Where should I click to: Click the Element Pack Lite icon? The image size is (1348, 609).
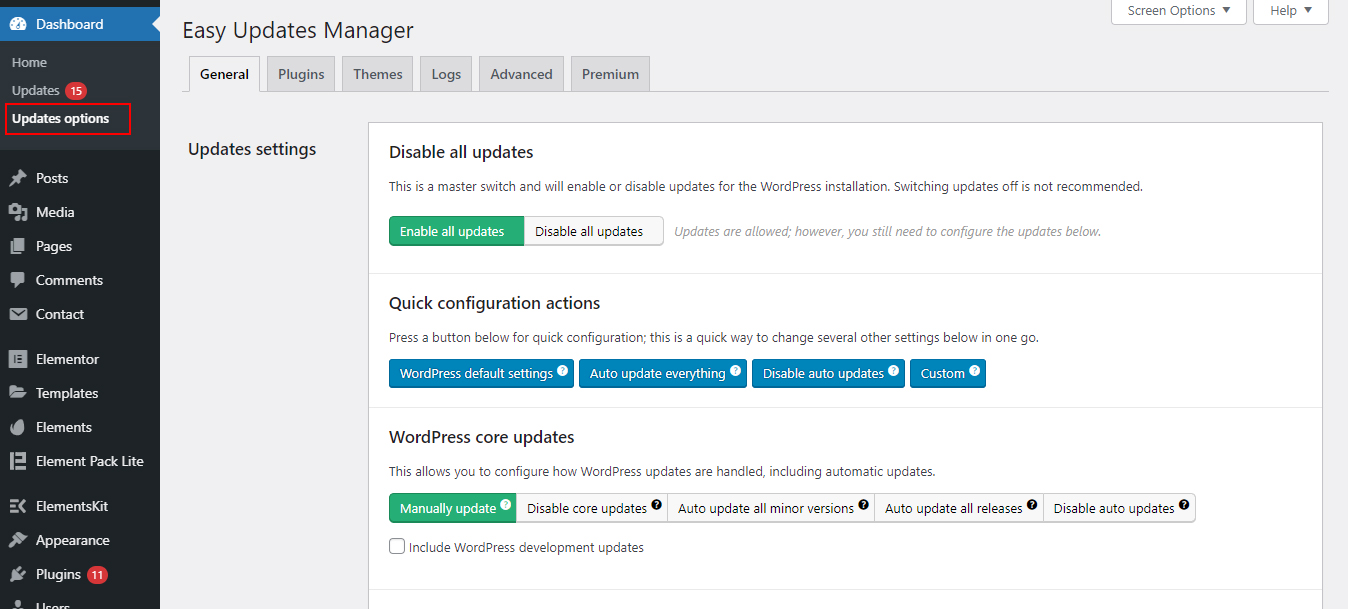coord(18,461)
